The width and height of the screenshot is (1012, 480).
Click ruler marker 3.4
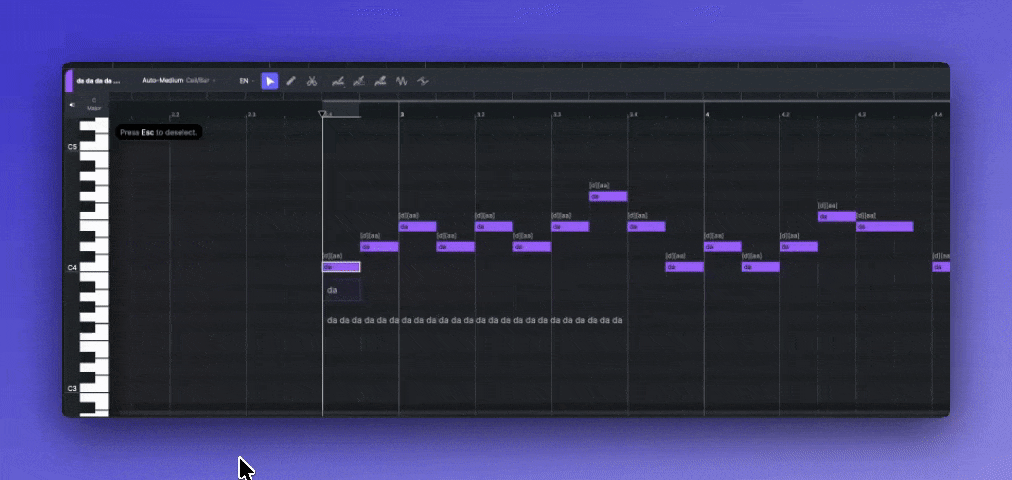point(634,115)
